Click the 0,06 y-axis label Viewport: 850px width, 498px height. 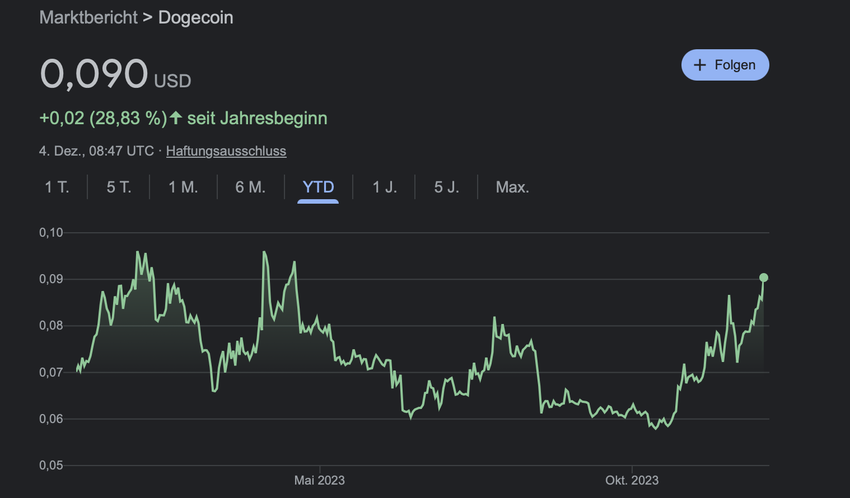pos(51,419)
